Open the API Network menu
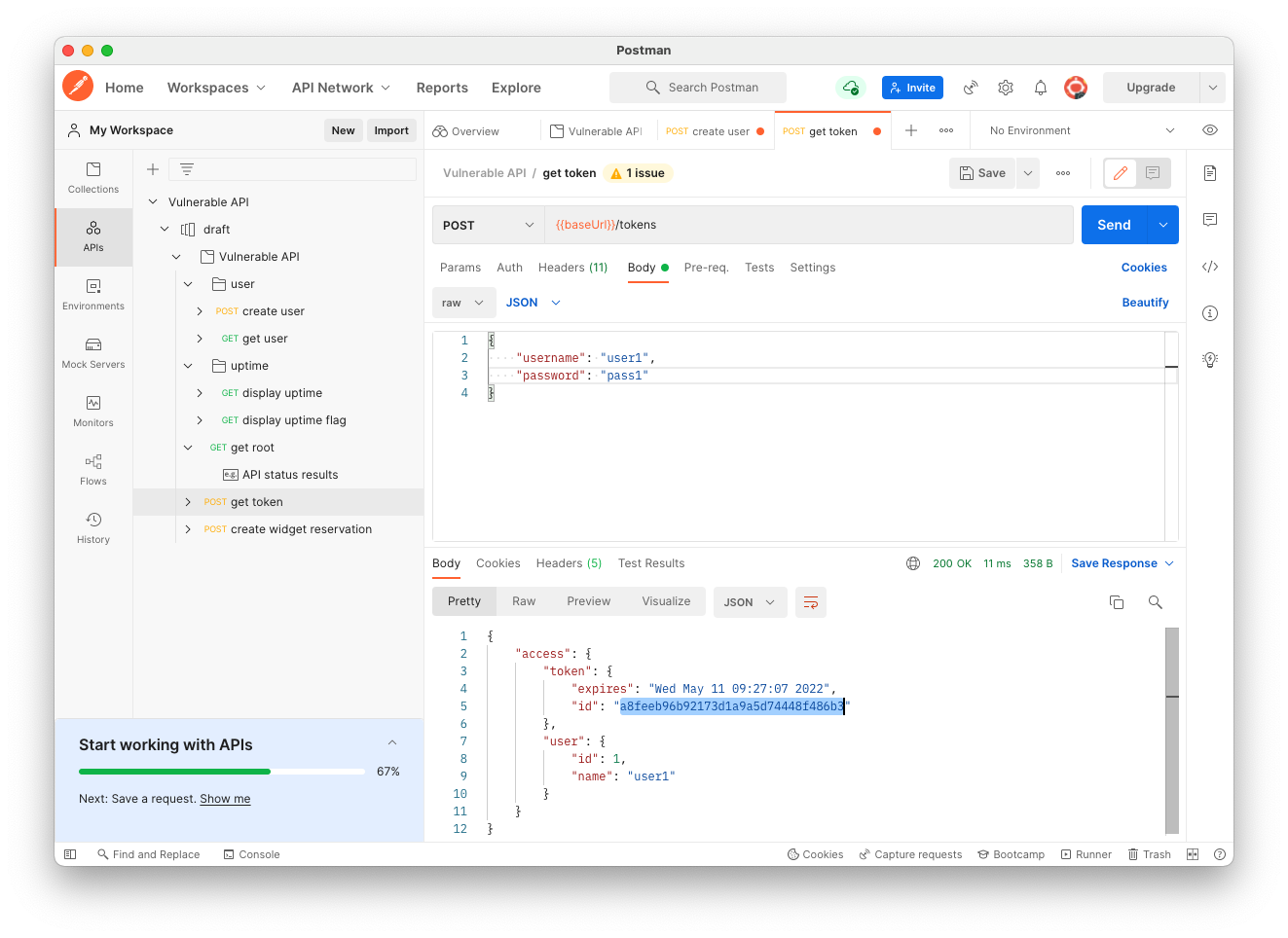 [x=341, y=88]
